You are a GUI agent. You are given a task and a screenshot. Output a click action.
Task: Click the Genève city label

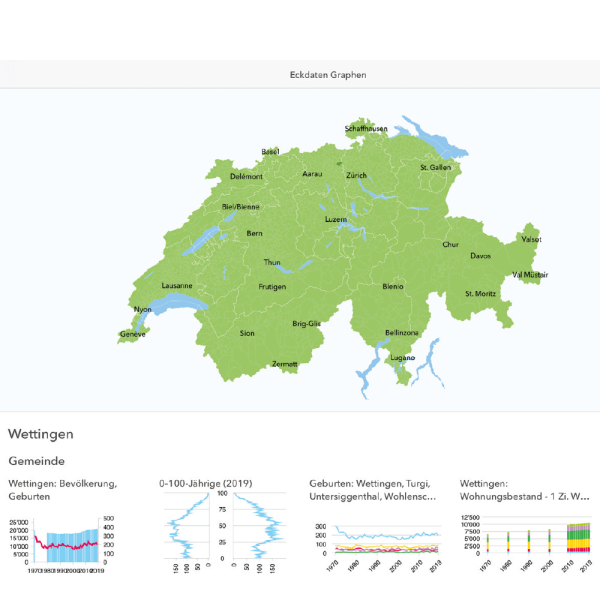coord(132,334)
